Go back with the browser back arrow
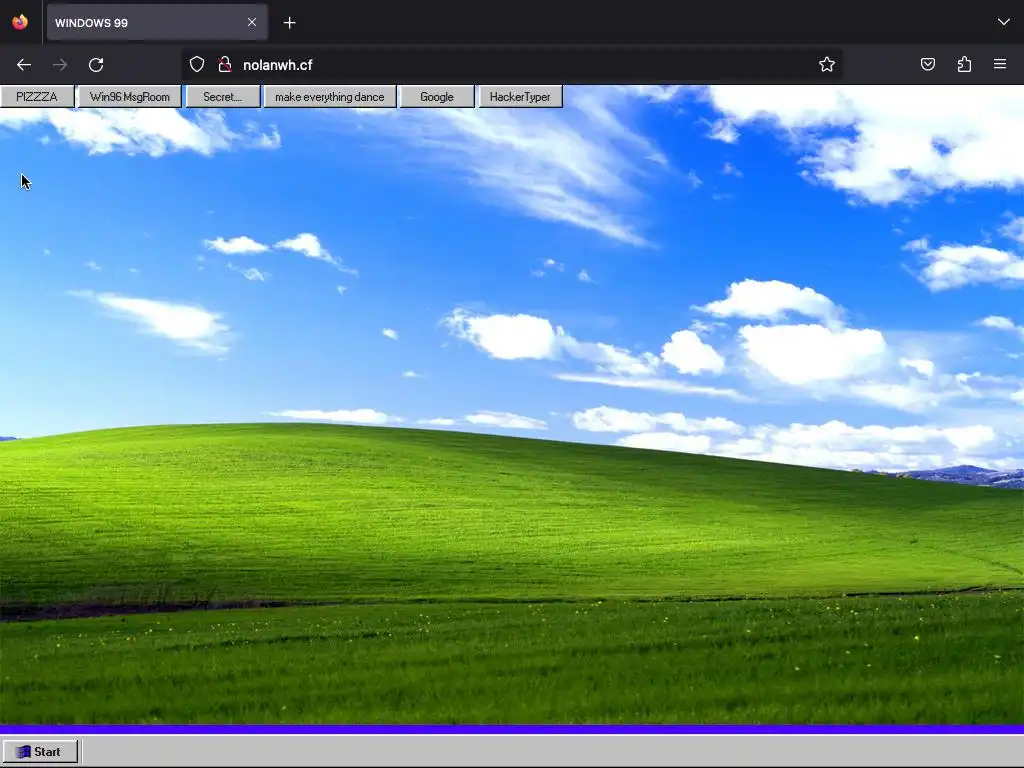Viewport: 1024px width, 768px height. pos(24,65)
